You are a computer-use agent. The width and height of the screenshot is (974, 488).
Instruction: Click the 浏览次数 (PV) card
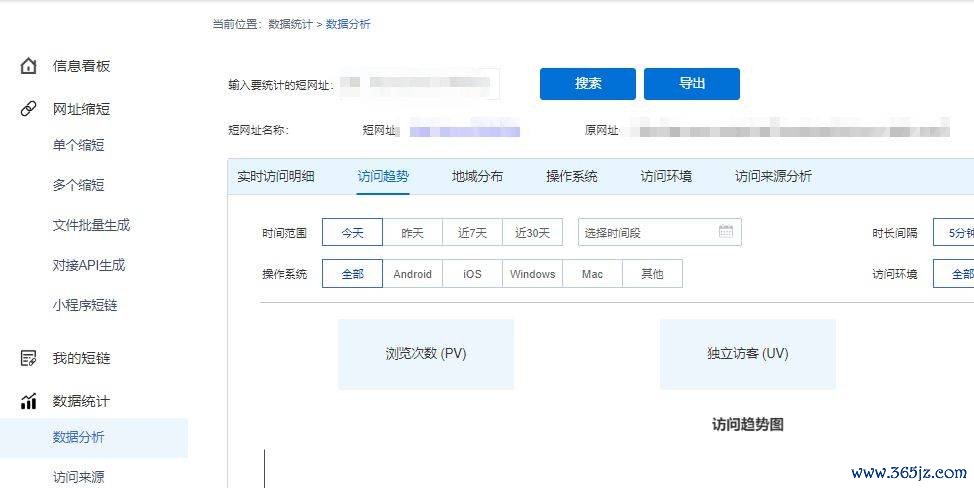(x=426, y=354)
